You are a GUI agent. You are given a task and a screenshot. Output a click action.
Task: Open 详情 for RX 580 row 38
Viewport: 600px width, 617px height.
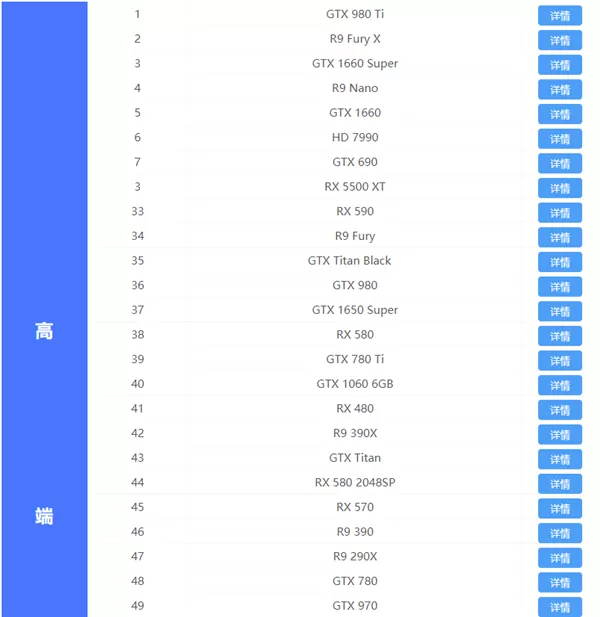pyautogui.click(x=559, y=336)
